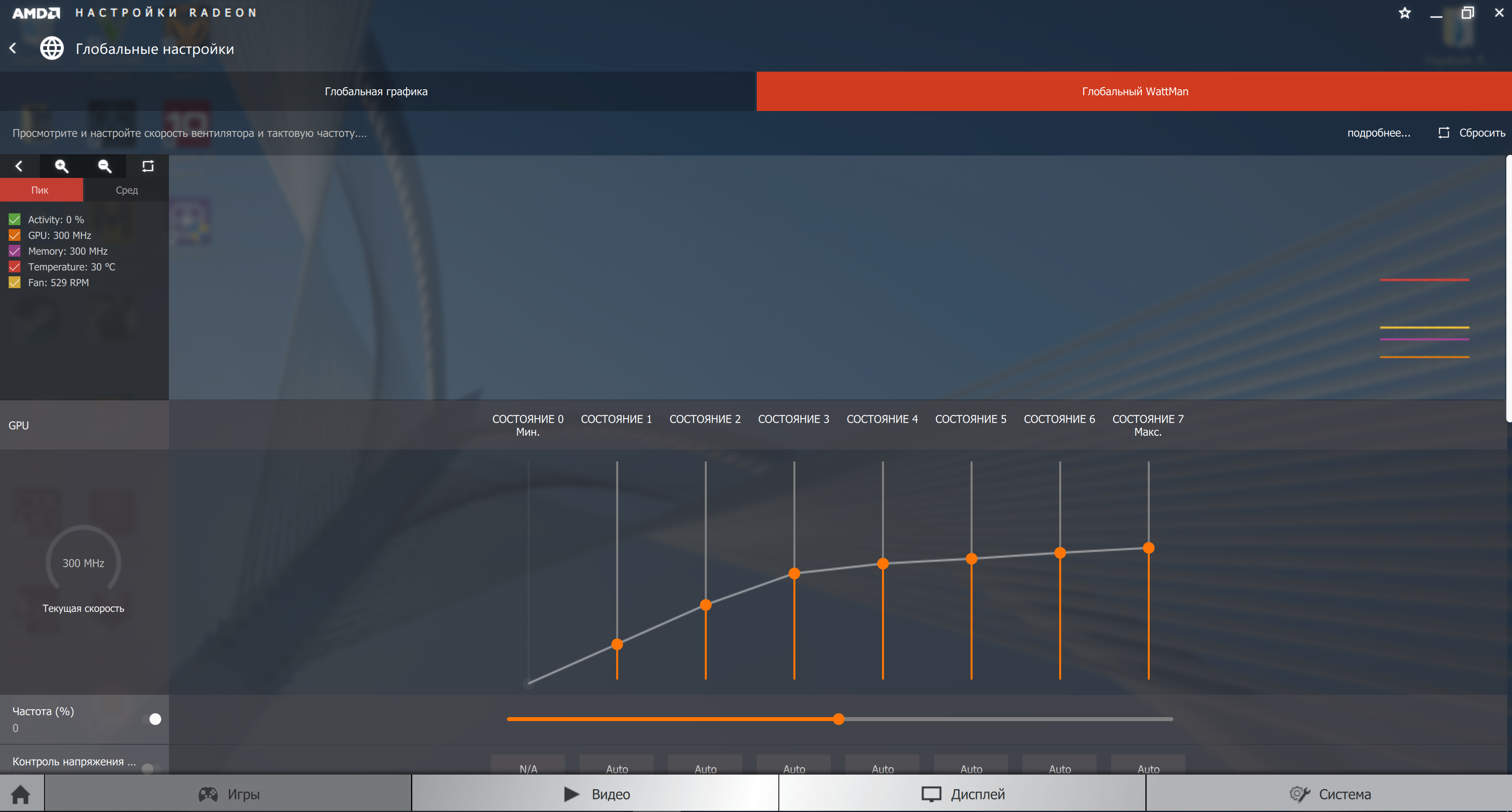The image size is (1512, 812).
Task: Select the Пик graph mode tab
Action: click(41, 190)
